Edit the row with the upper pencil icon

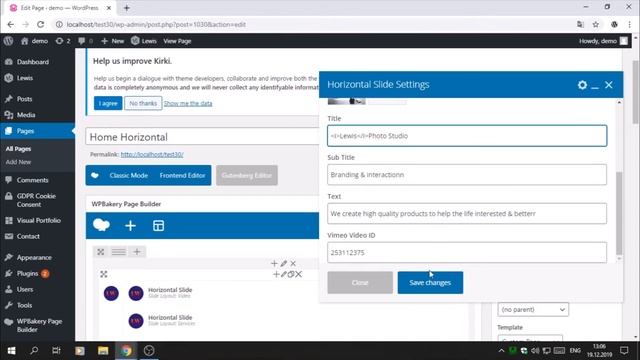[284, 264]
